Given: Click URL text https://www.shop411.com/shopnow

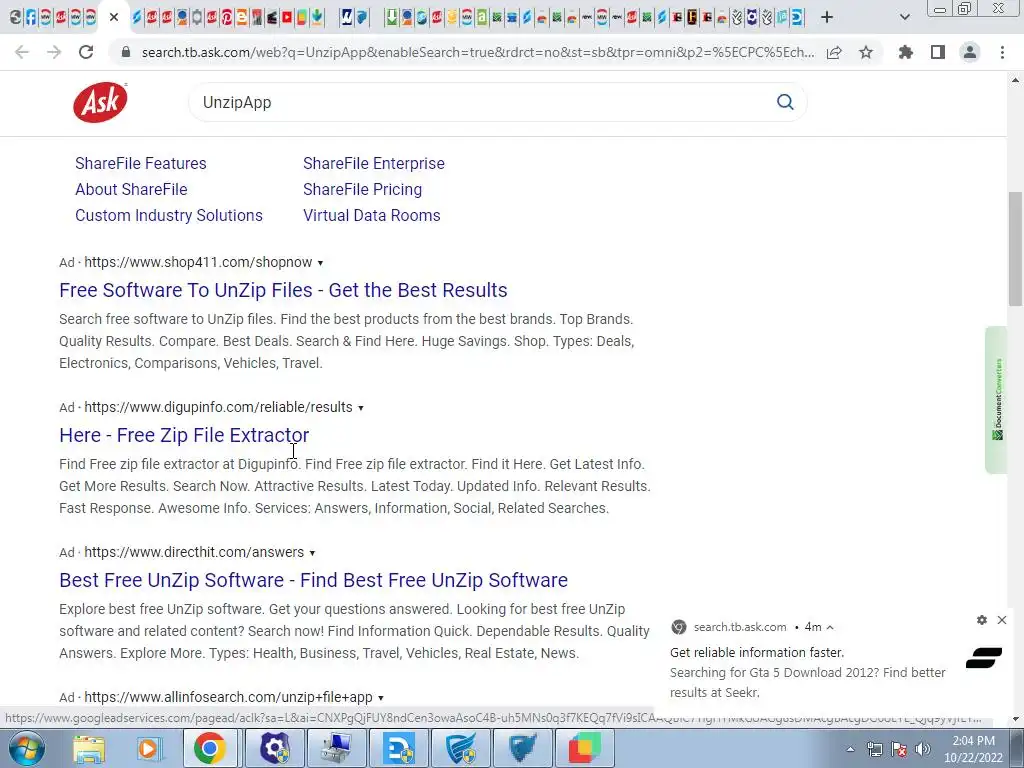Looking at the screenshot, I should click(198, 263).
